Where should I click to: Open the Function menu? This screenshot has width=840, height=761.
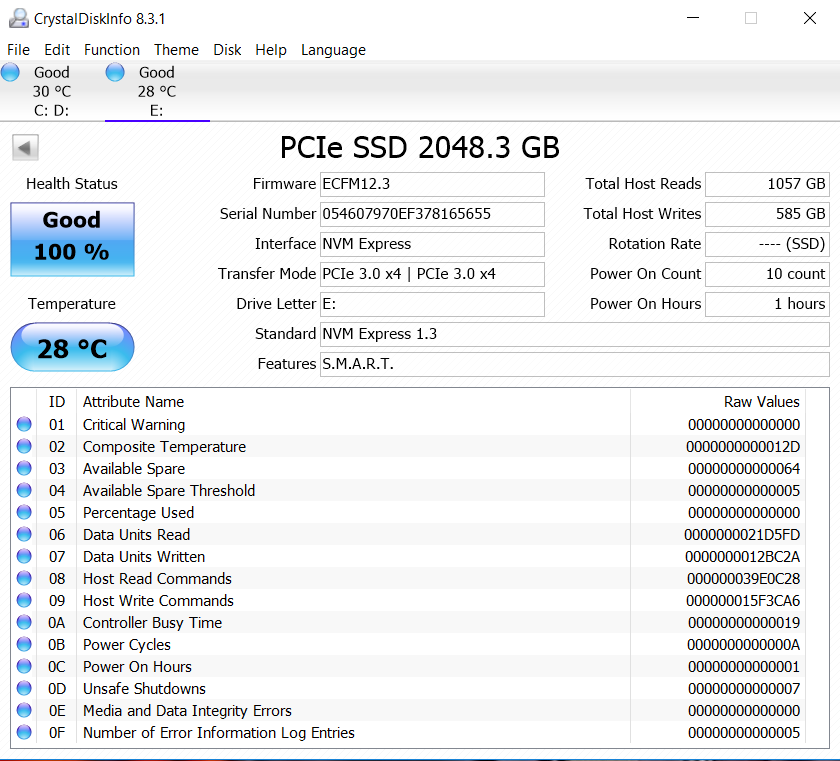pos(112,50)
